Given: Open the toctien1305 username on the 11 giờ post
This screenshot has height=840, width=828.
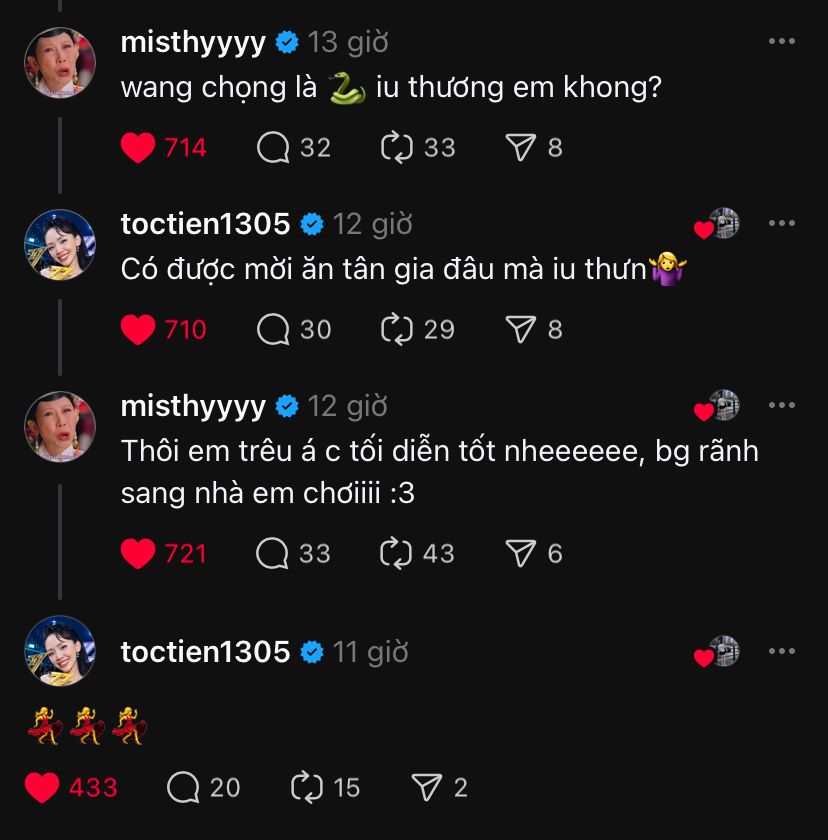Looking at the screenshot, I should click(x=205, y=652).
